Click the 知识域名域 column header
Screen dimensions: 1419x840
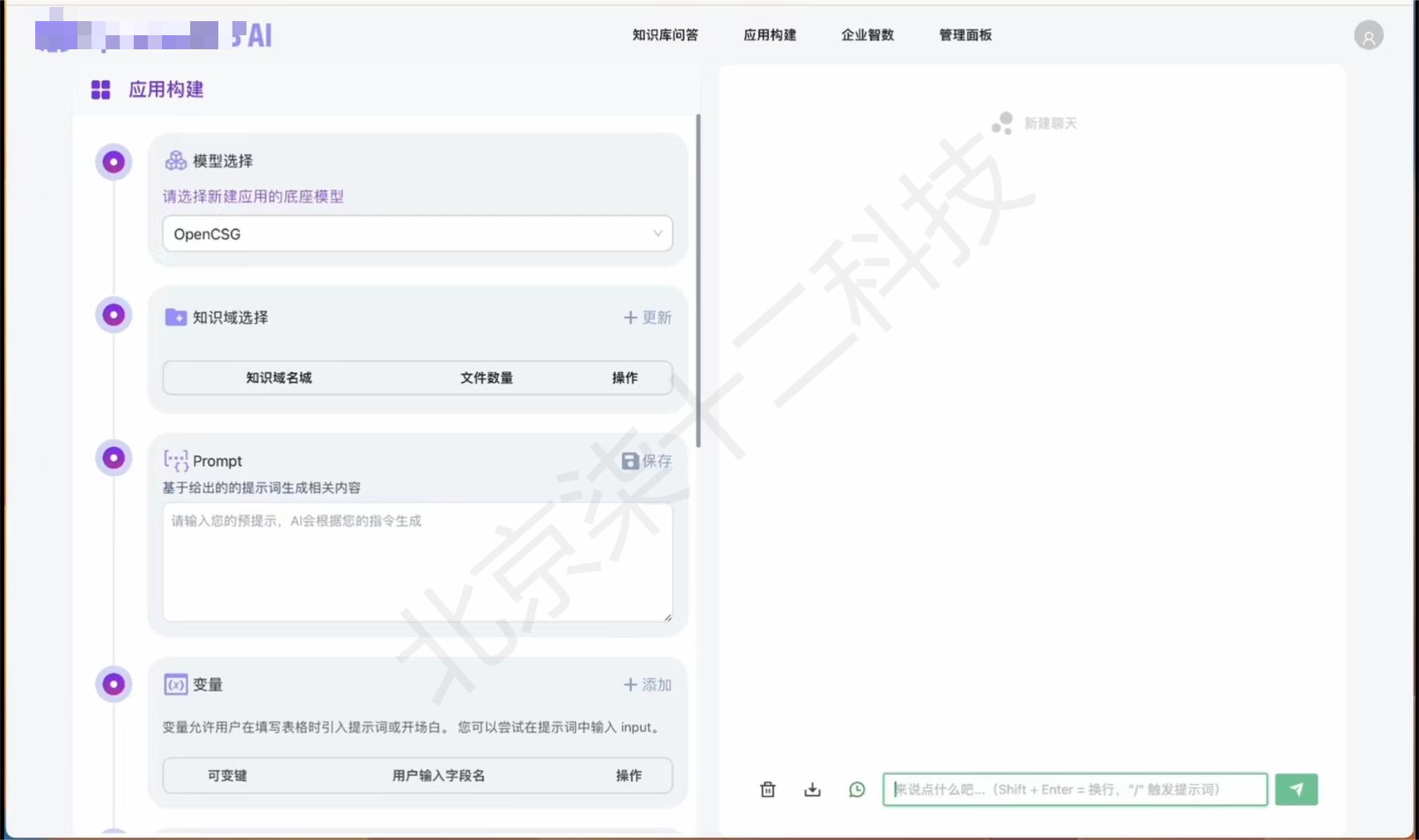point(278,377)
